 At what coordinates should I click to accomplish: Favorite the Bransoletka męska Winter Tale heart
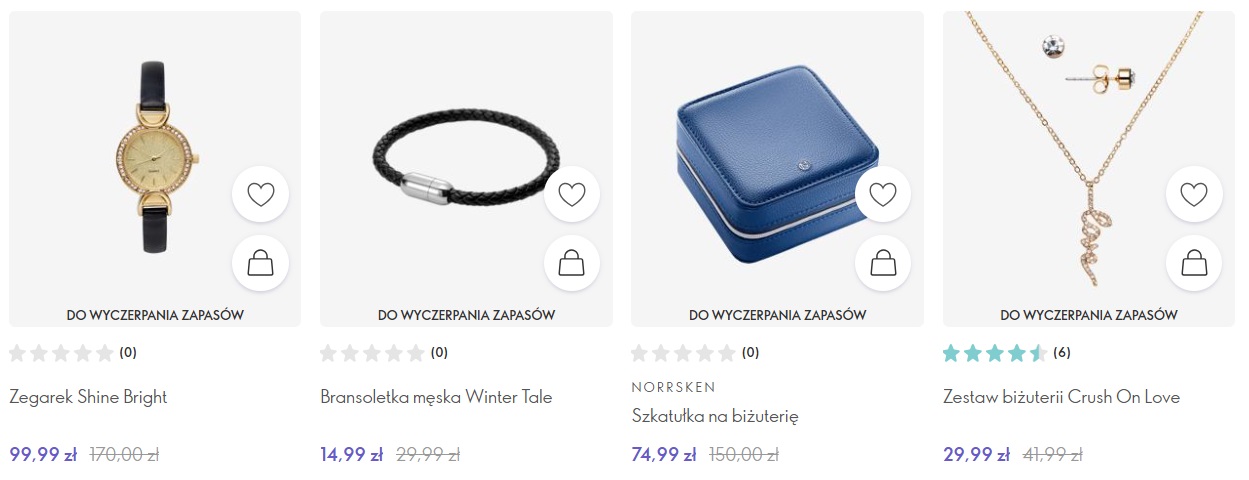point(572,194)
